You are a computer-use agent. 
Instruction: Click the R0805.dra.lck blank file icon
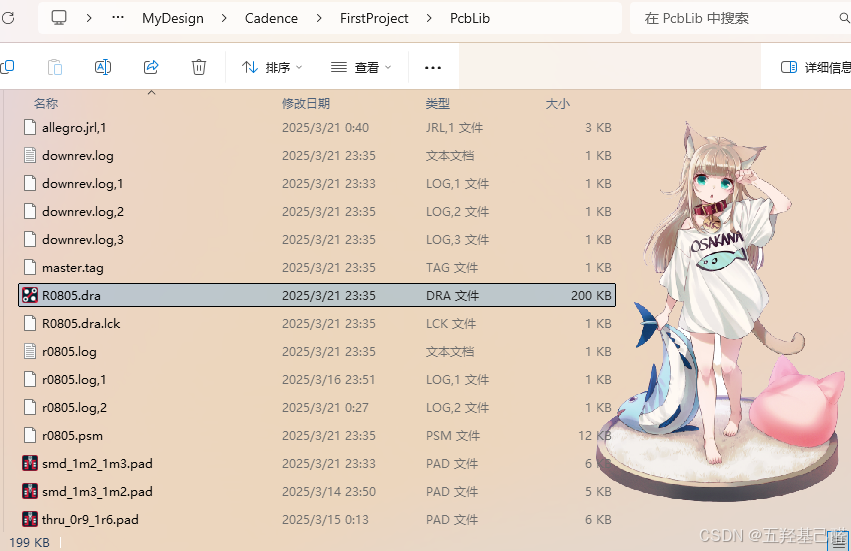pos(30,324)
